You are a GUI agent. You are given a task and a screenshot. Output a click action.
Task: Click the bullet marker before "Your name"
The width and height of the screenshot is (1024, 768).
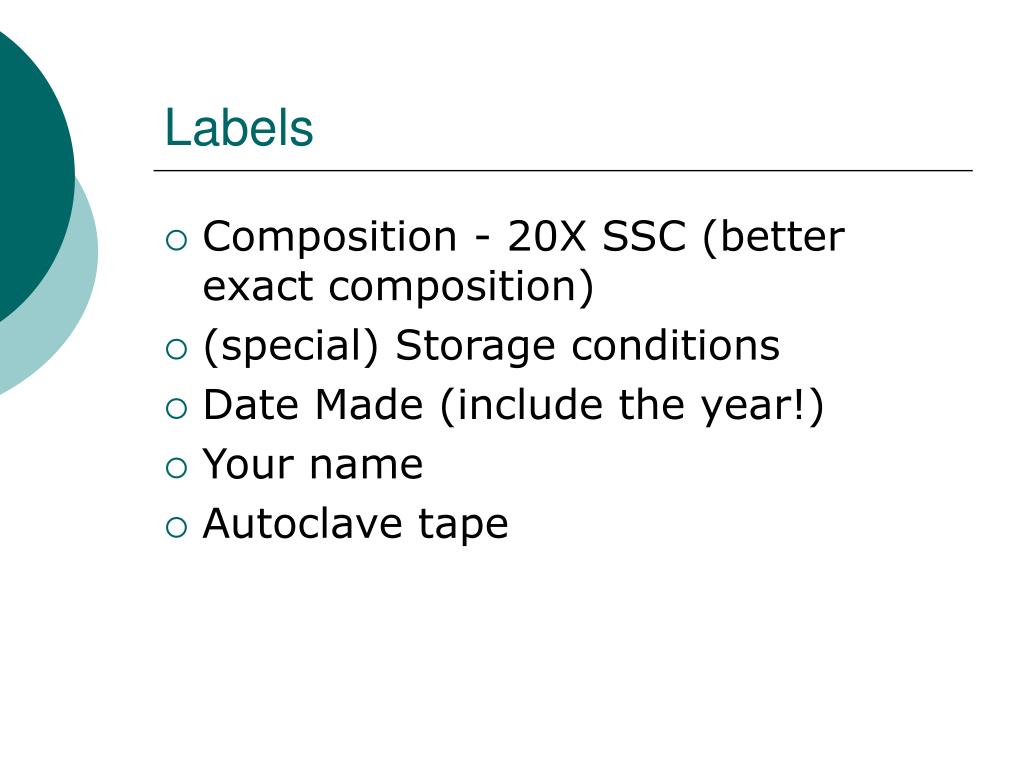176,468
